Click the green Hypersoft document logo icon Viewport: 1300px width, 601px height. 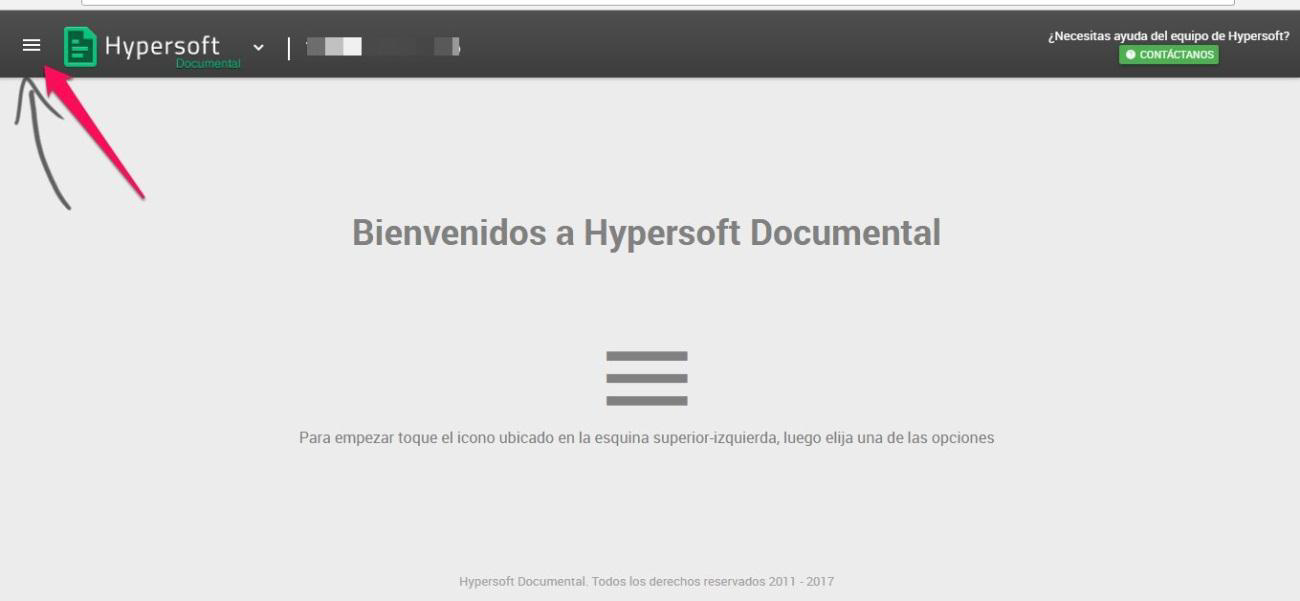click(x=80, y=47)
